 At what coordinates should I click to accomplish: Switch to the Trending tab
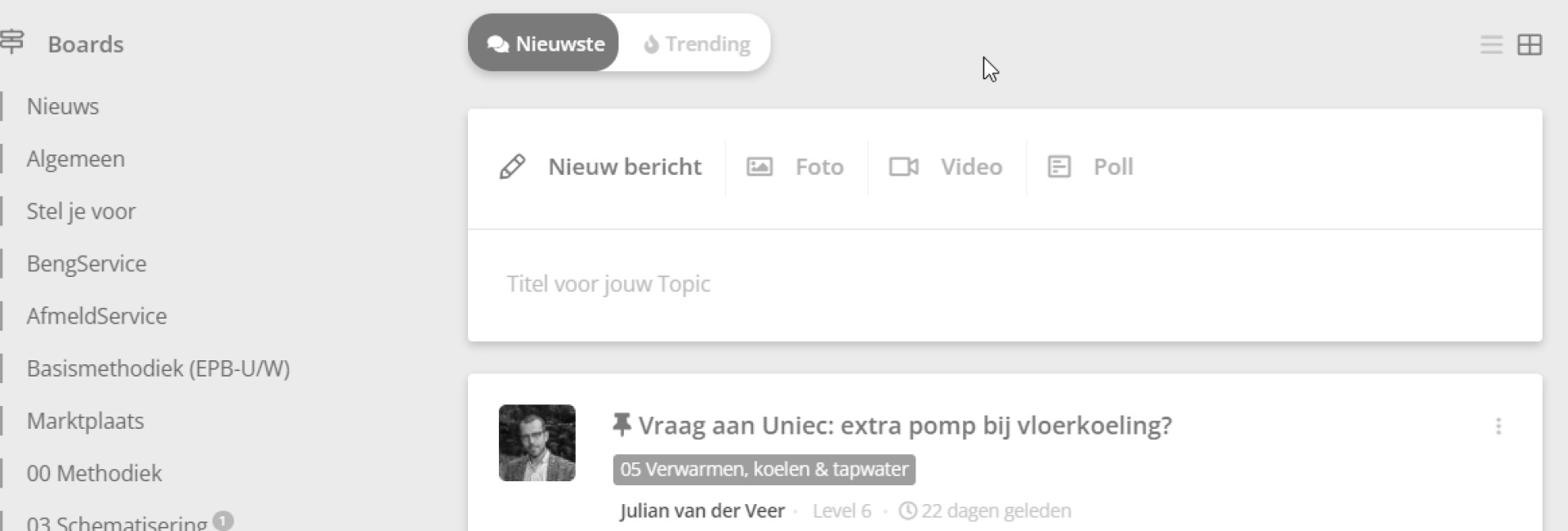pyautogui.click(x=697, y=43)
